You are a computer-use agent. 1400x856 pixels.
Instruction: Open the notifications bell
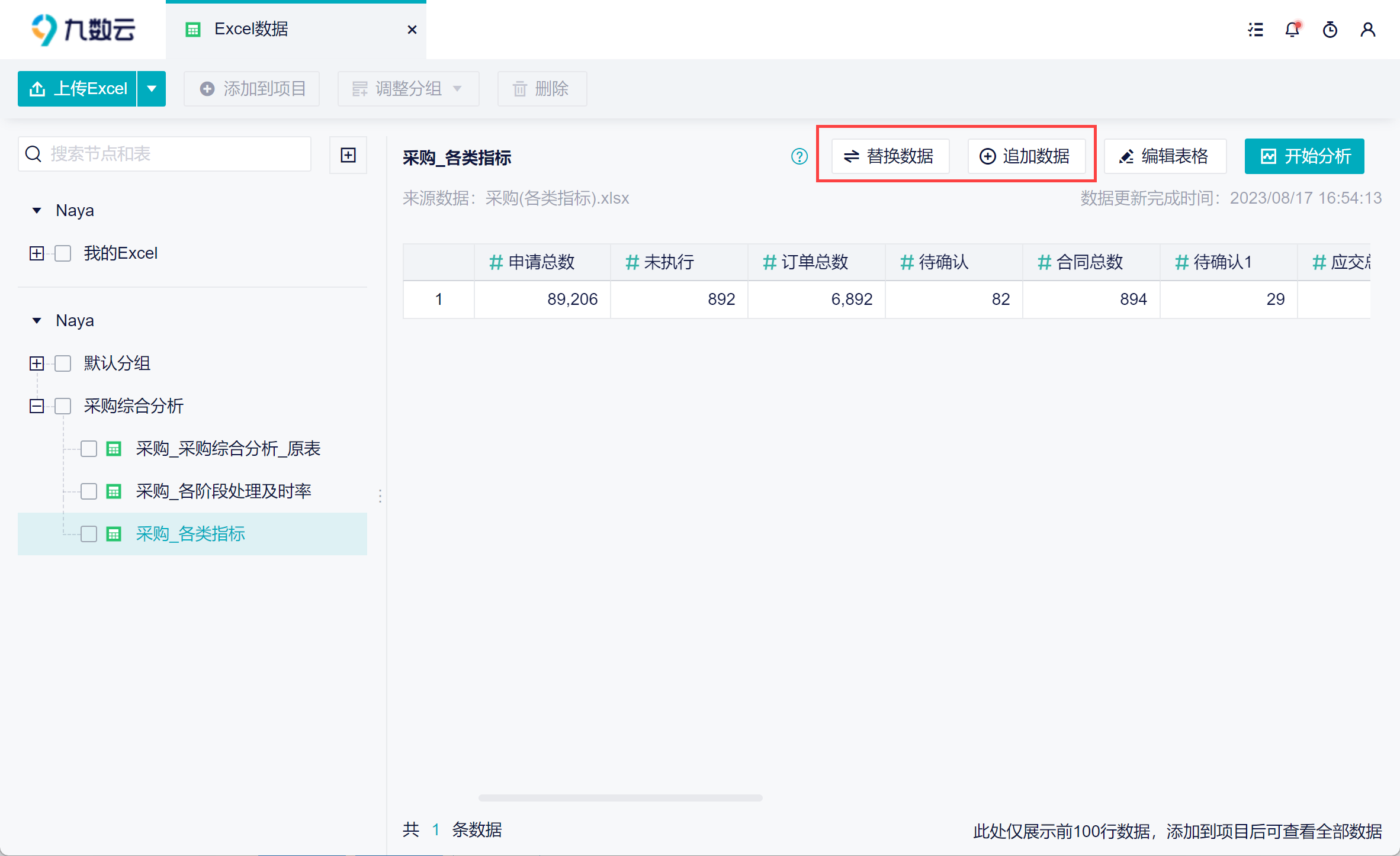point(1292,30)
